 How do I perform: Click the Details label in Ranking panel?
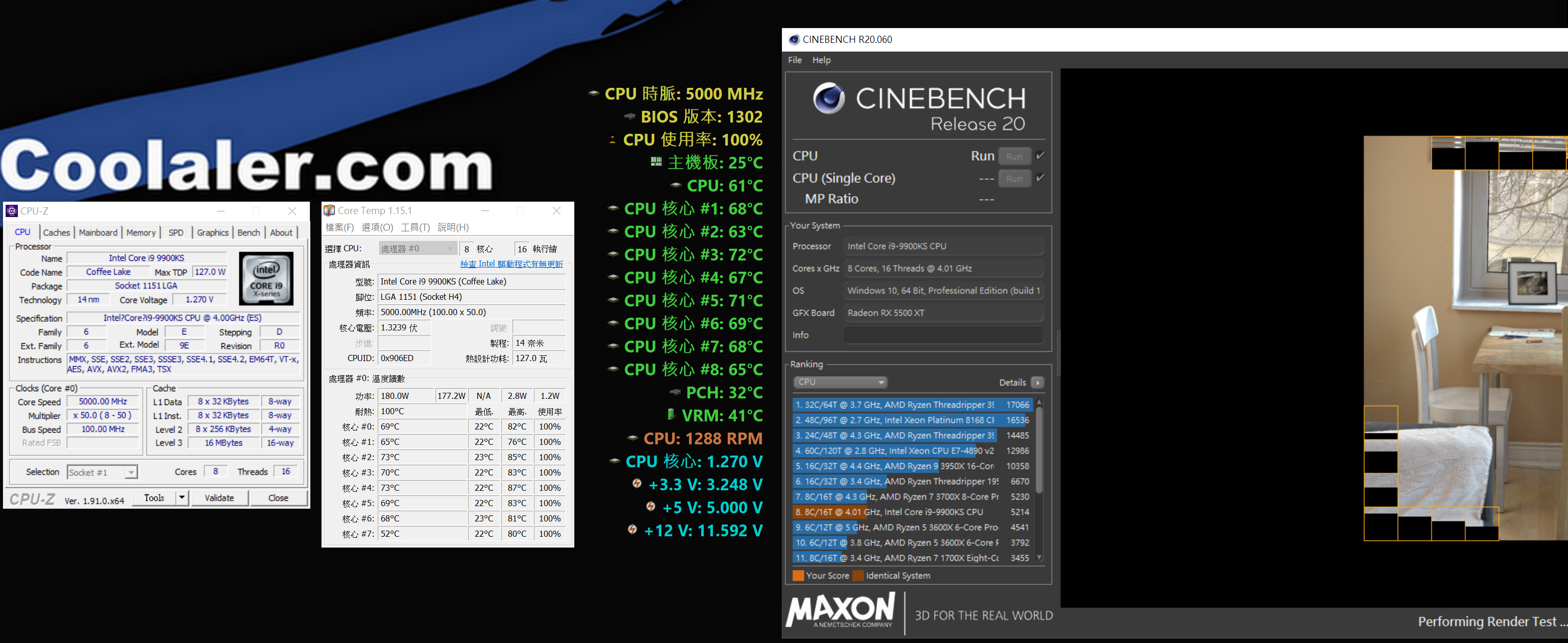[1012, 383]
